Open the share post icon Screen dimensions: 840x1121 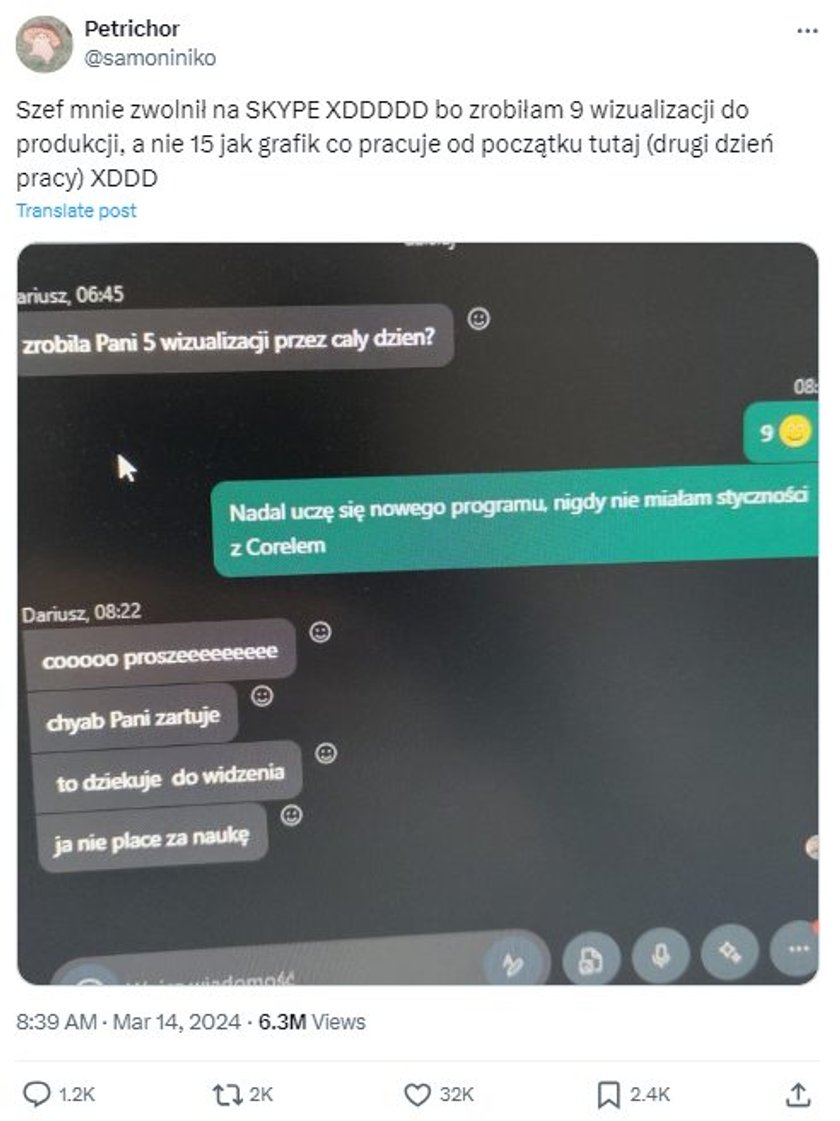tap(799, 1094)
